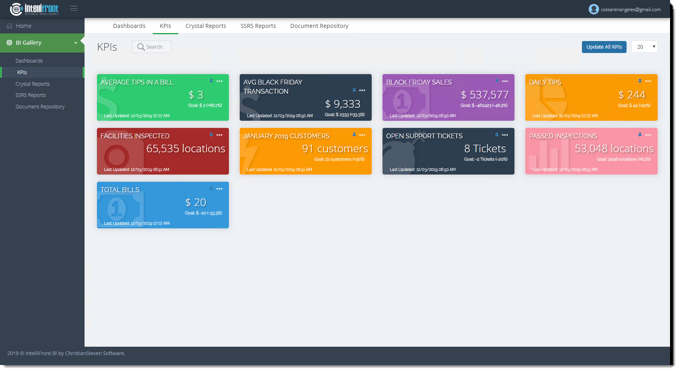Image resolution: width=688 pixels, height=371 pixels.
Task: Click the BI Gallery gear icon
Action: pyautogui.click(x=9, y=43)
